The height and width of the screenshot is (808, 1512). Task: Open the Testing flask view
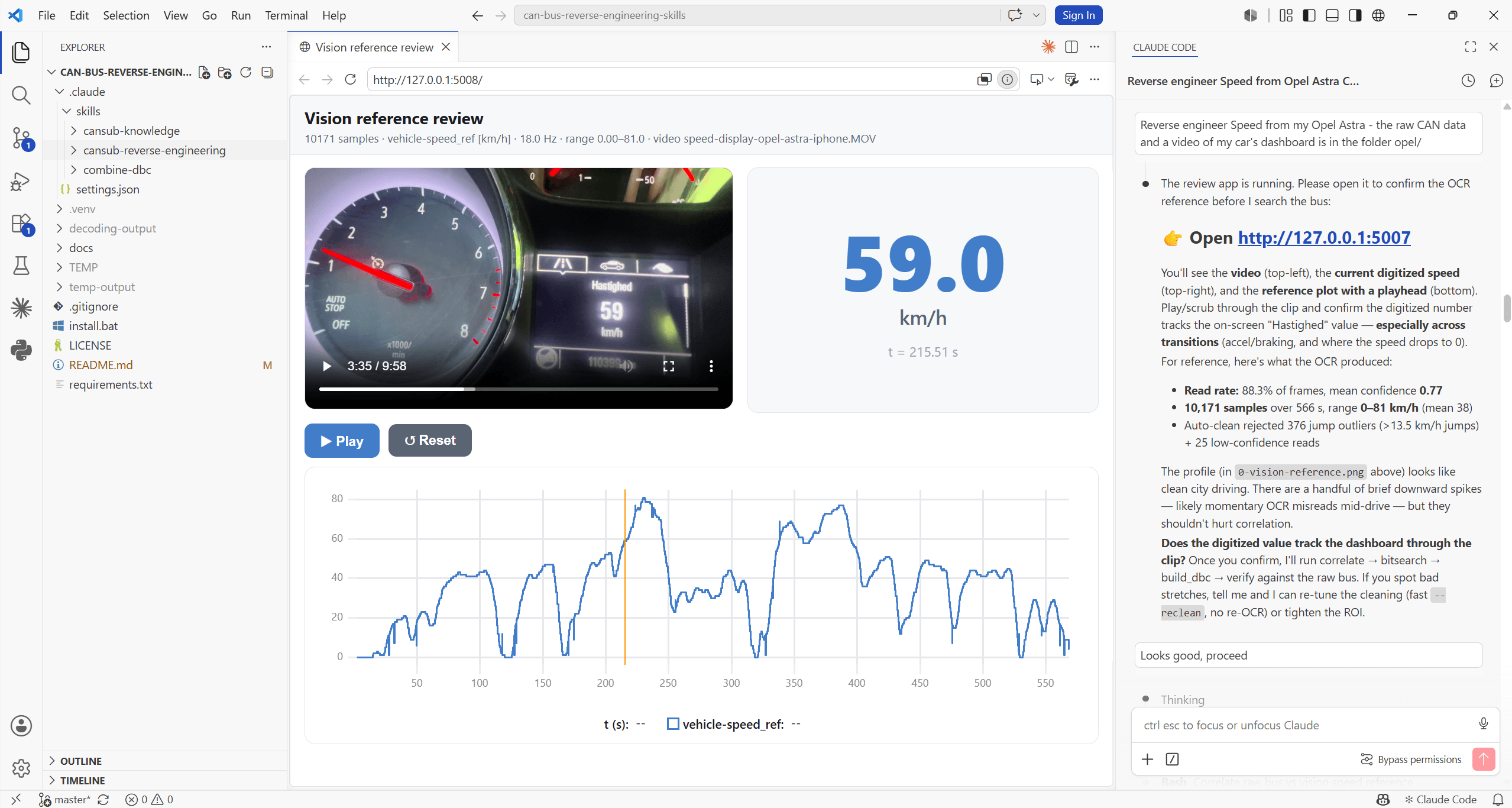click(21, 266)
